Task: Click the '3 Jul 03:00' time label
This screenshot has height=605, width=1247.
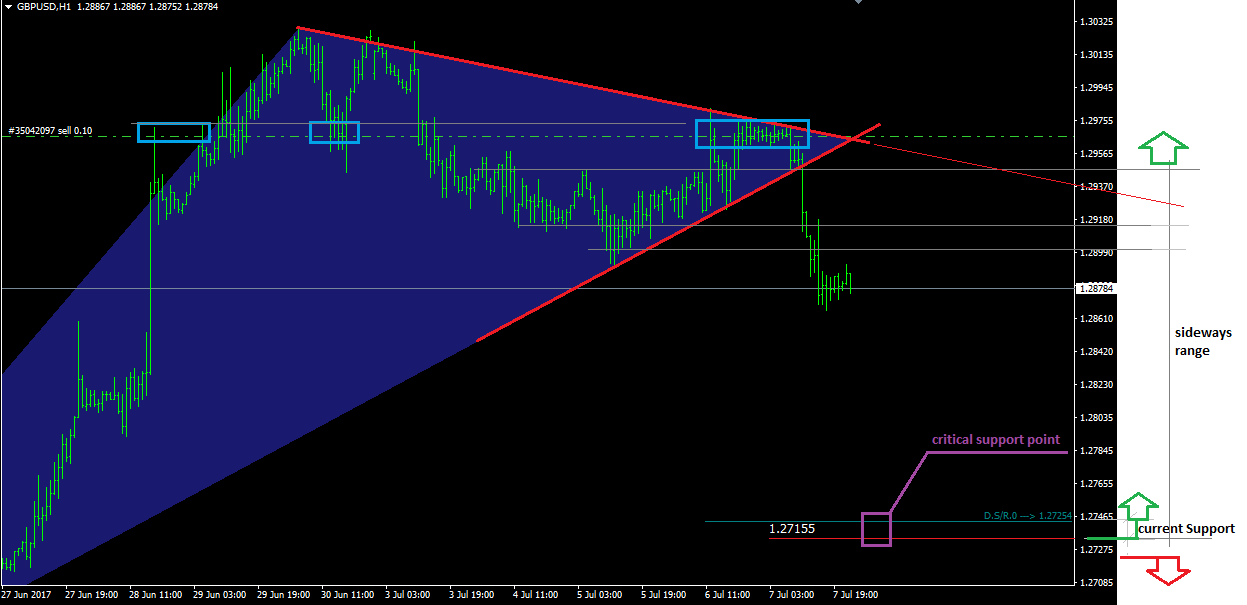Action: pyautogui.click(x=409, y=594)
